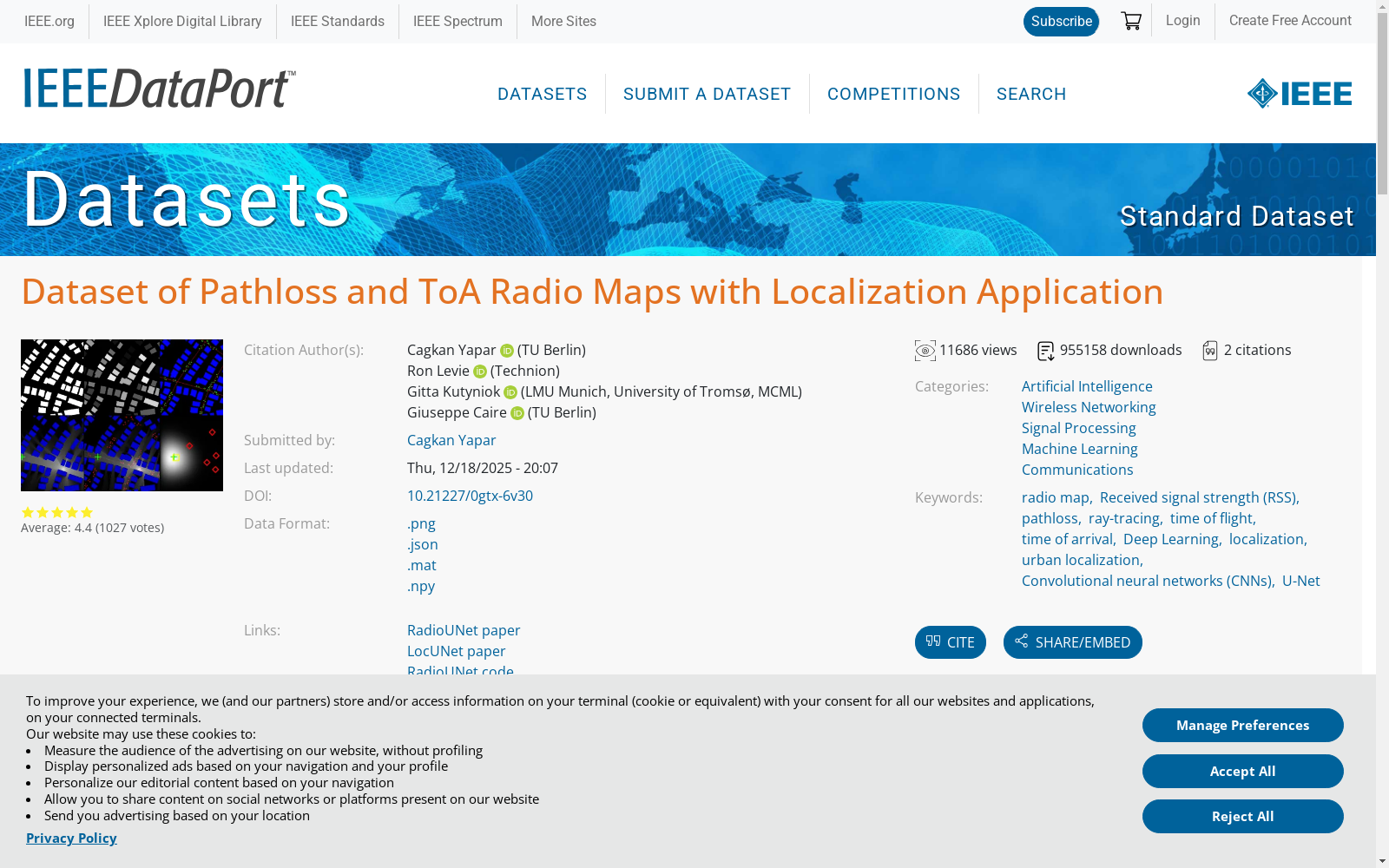The image size is (1389, 868).
Task: Click the dataset title heading
Action: point(592,292)
